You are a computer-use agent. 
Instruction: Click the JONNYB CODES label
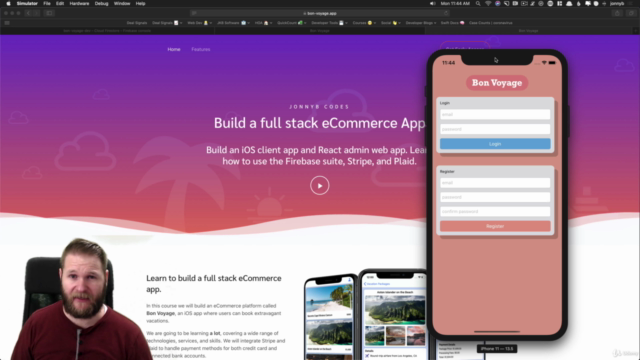[320, 107]
